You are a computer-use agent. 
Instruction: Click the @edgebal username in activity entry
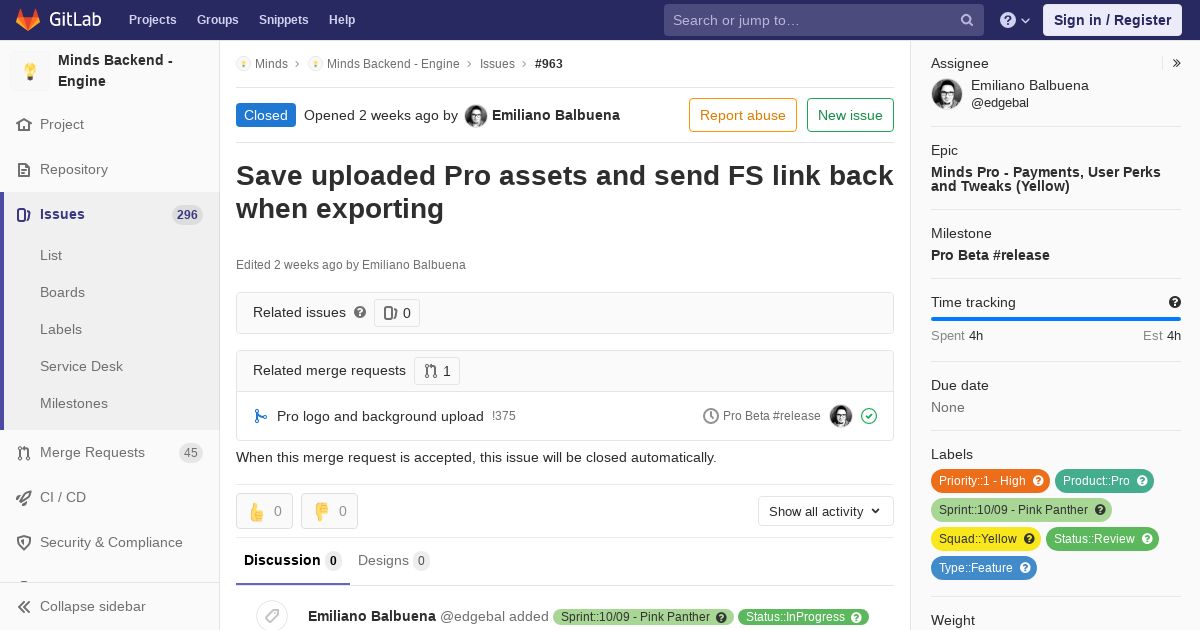point(472,617)
